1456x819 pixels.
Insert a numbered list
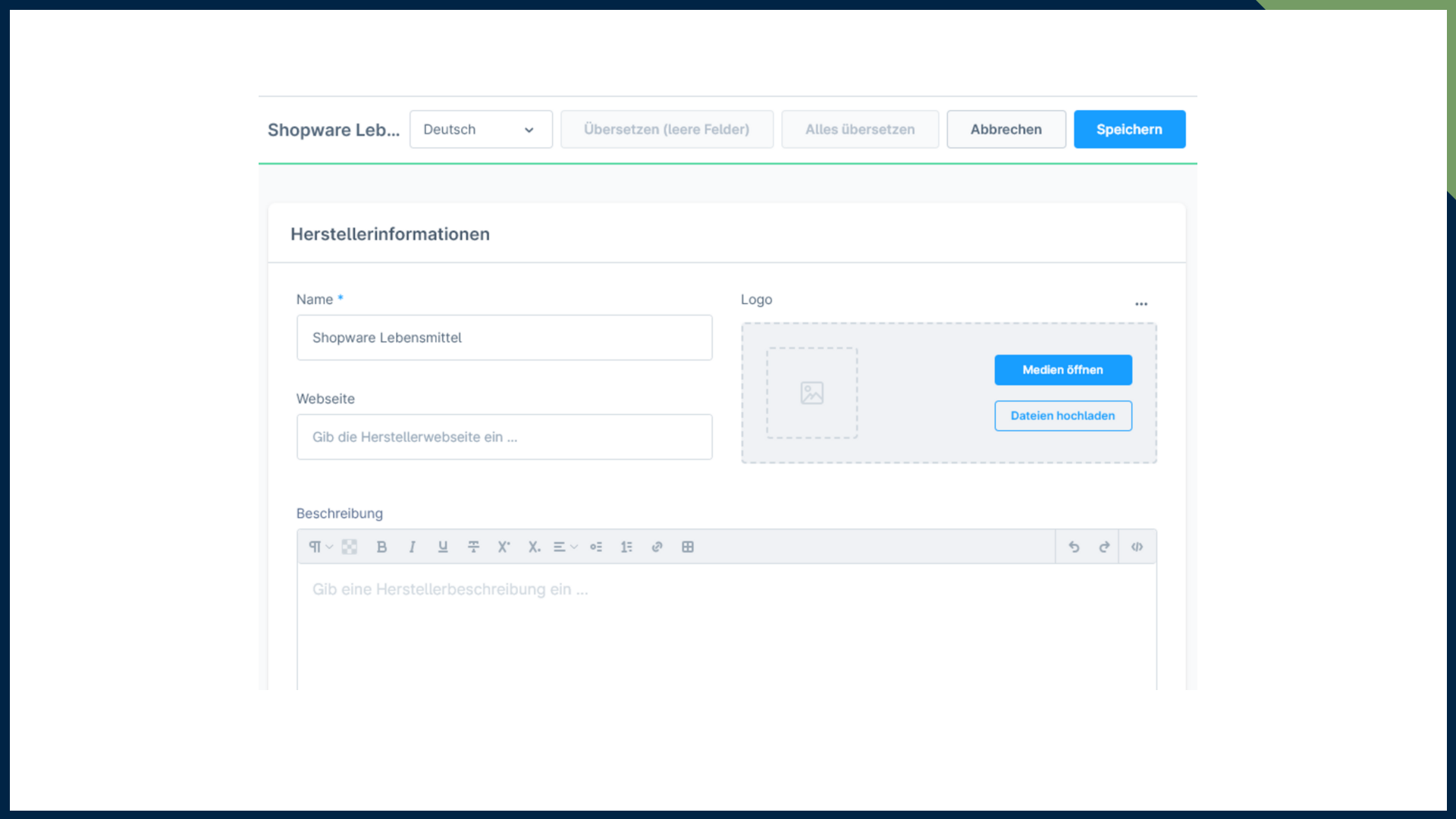pos(626,547)
